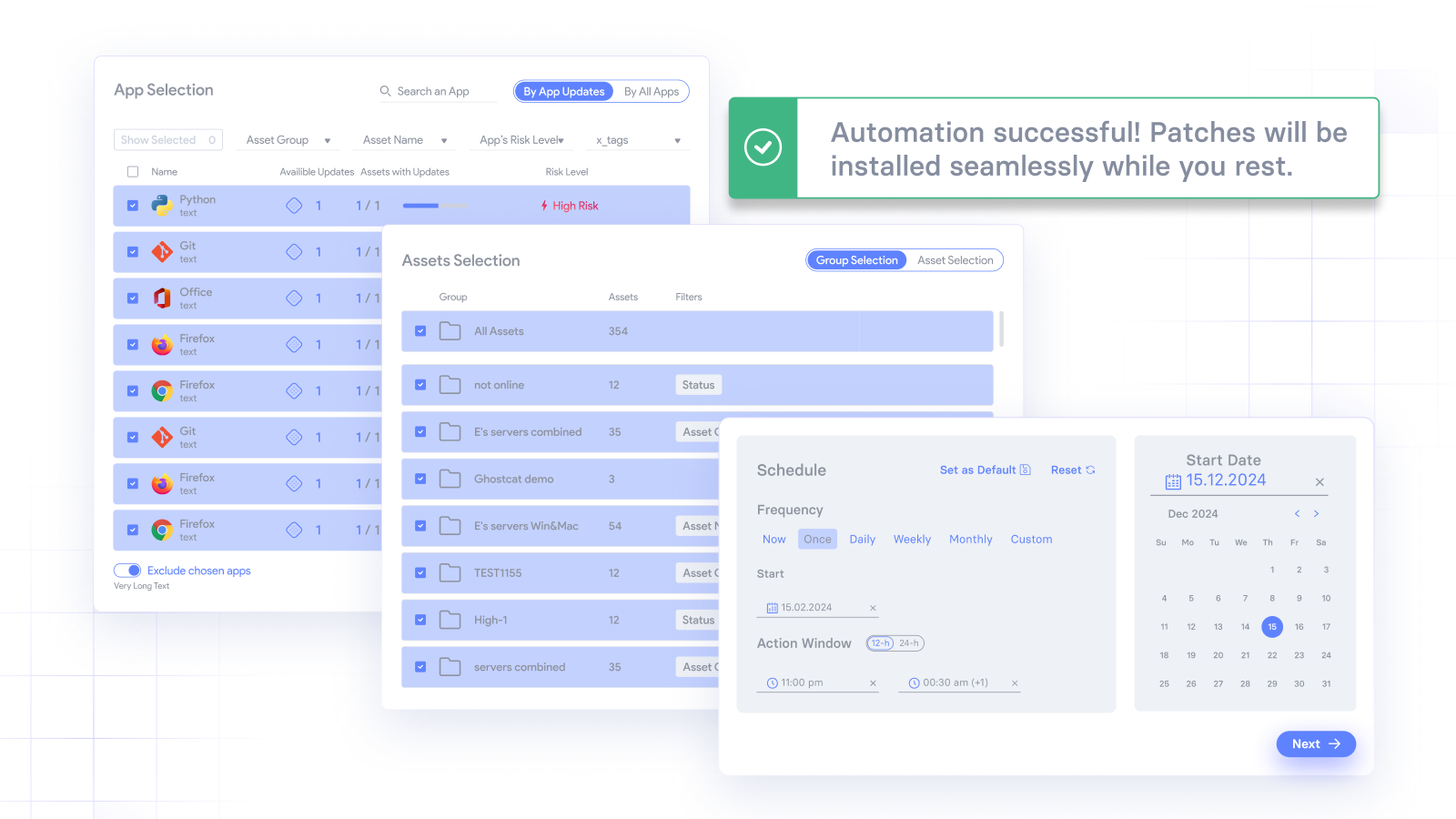This screenshot has height=819, width=1456.
Task: Open the Asset Group filter dropdown
Action: click(288, 140)
